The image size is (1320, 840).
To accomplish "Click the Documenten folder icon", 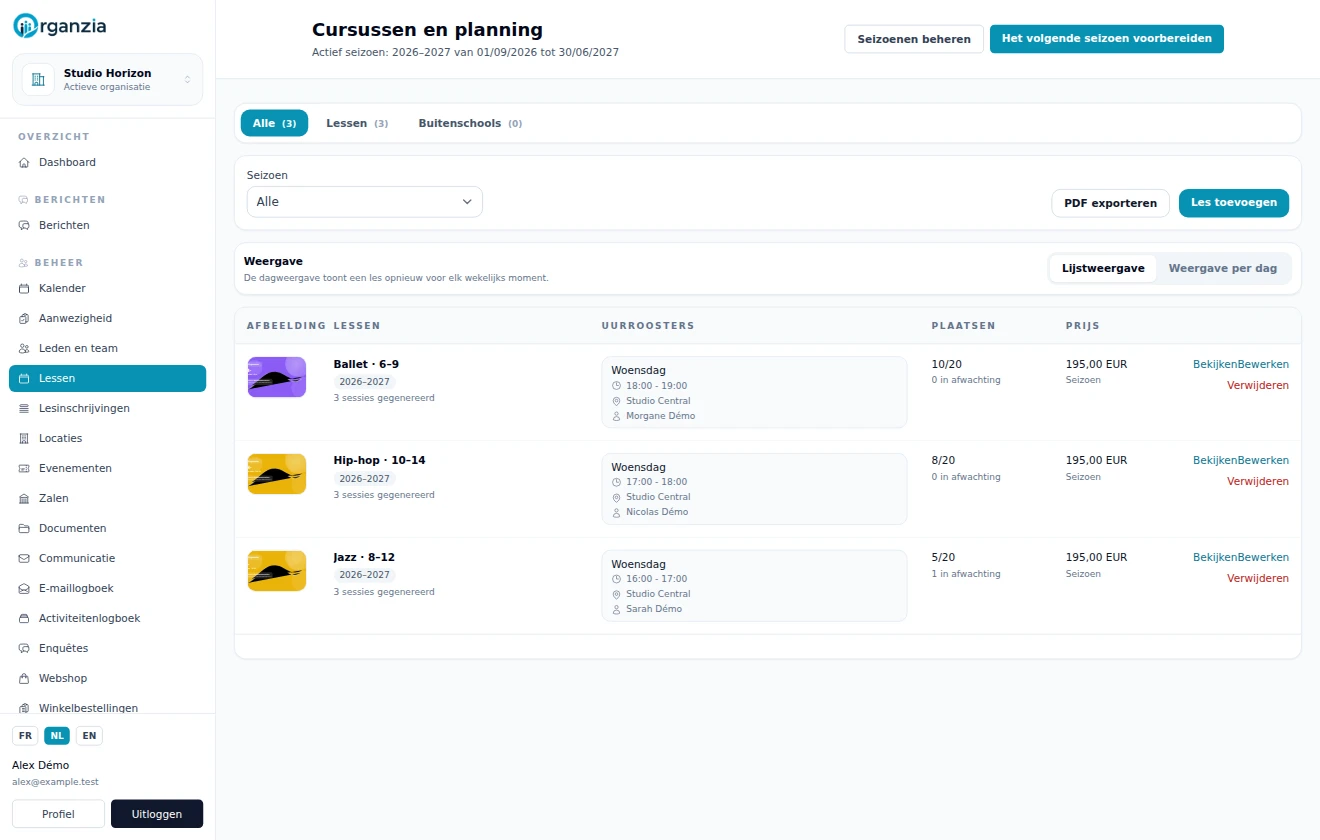I will (x=24, y=529).
